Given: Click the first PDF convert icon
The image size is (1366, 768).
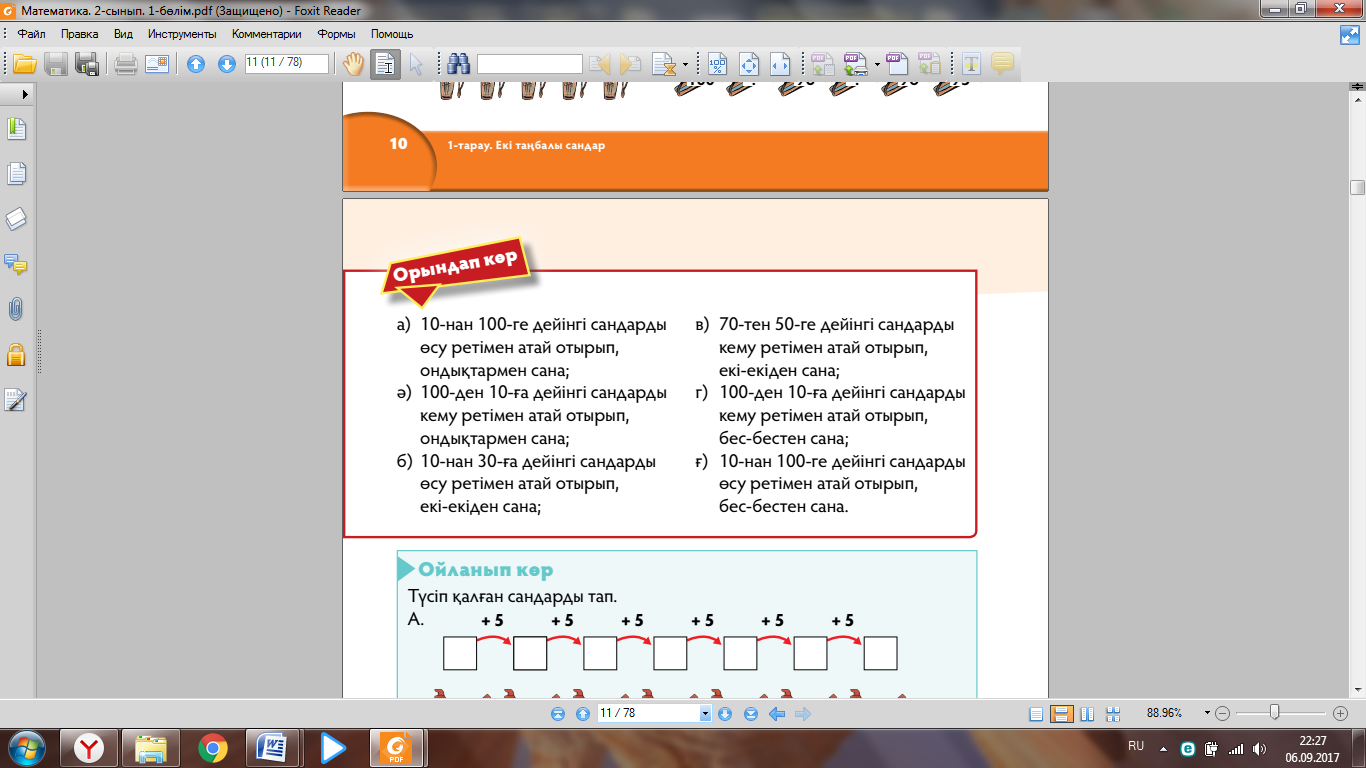Looking at the screenshot, I should tap(822, 64).
